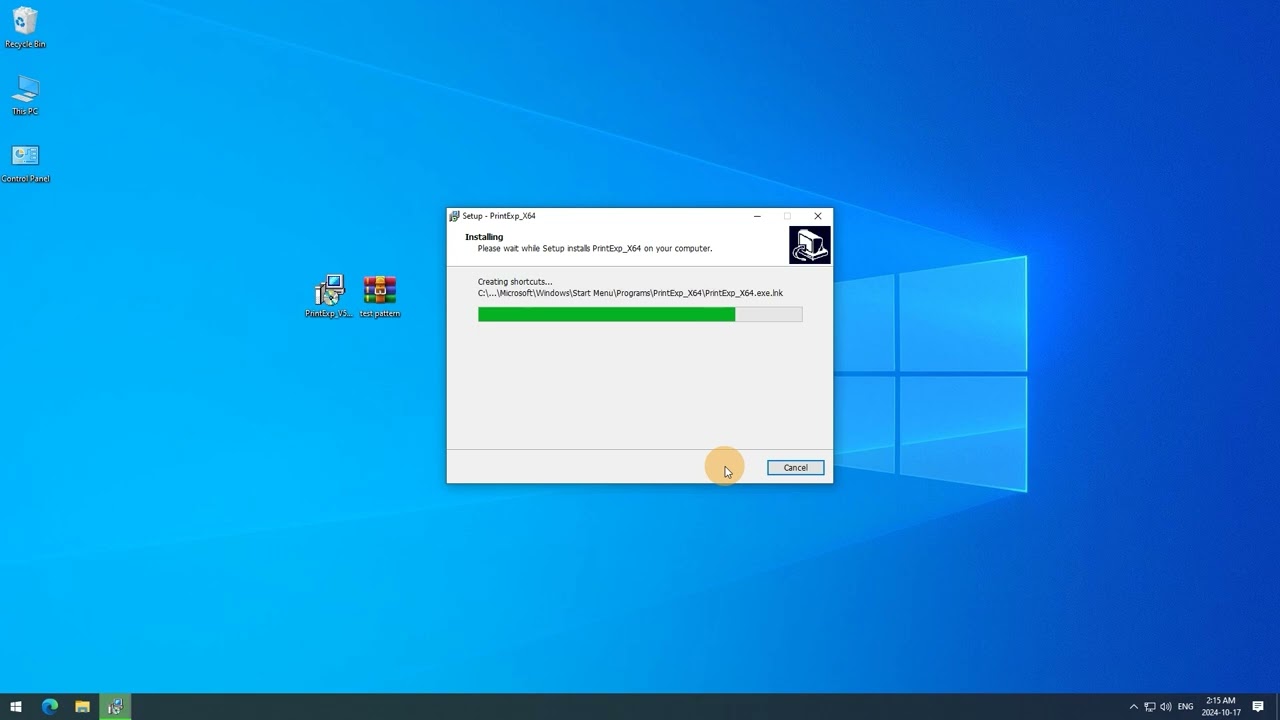The width and height of the screenshot is (1280, 720).
Task: Select the Control Panel desktop icon
Action: point(25,163)
